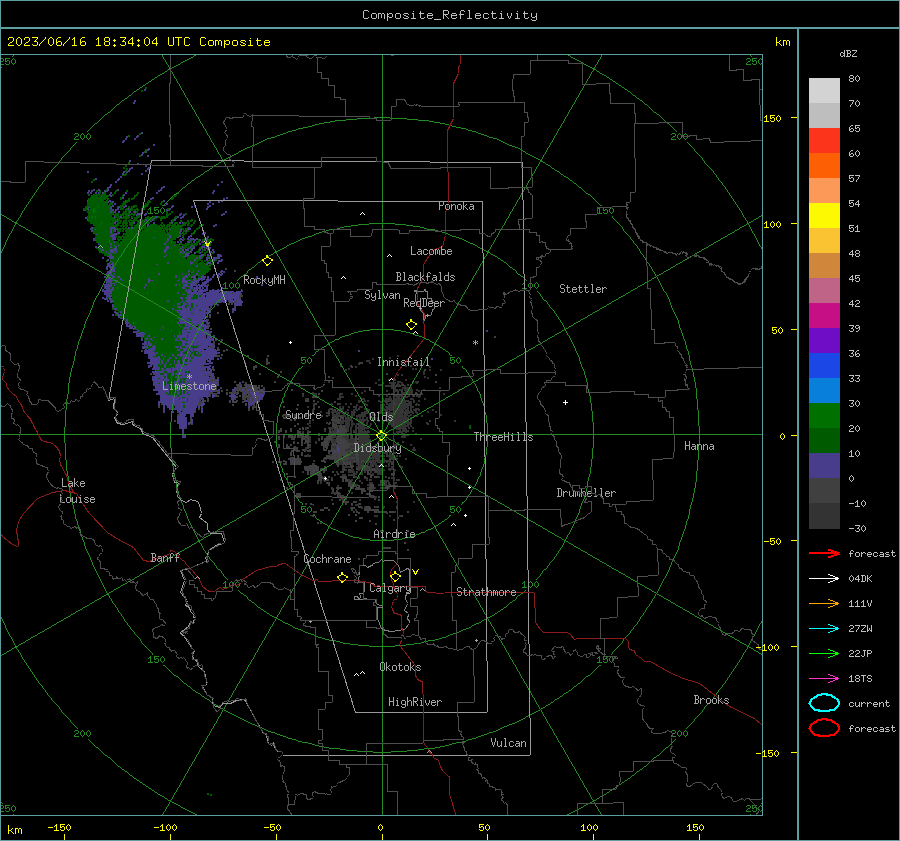Viewport: 900px width, 841px height.
Task: Click the HighRiver city label
Action: pyautogui.click(x=415, y=702)
